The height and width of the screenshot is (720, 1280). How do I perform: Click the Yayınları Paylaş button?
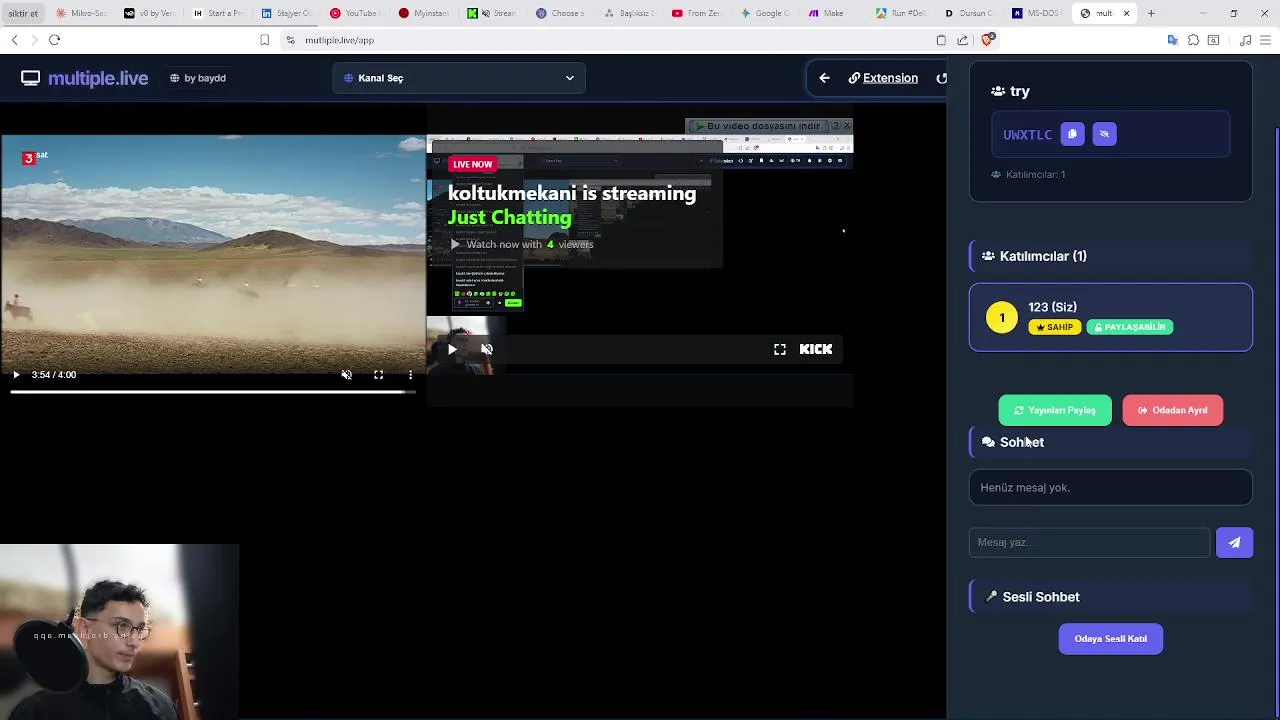pyautogui.click(x=1055, y=410)
